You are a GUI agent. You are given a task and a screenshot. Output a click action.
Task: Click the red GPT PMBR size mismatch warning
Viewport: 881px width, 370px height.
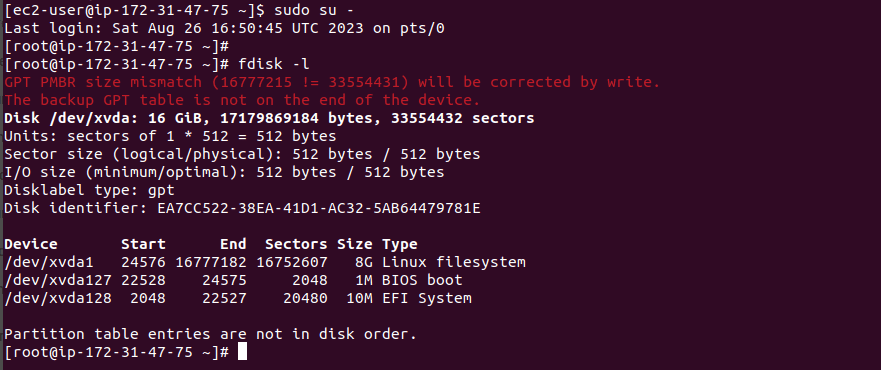click(332, 83)
